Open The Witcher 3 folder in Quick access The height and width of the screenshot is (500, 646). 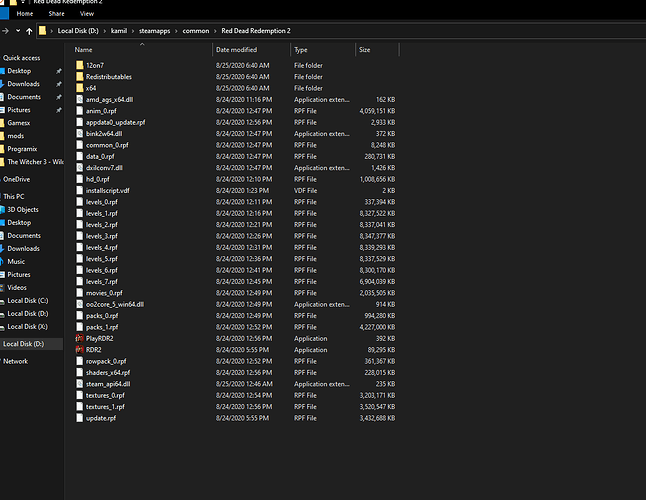tap(35, 162)
